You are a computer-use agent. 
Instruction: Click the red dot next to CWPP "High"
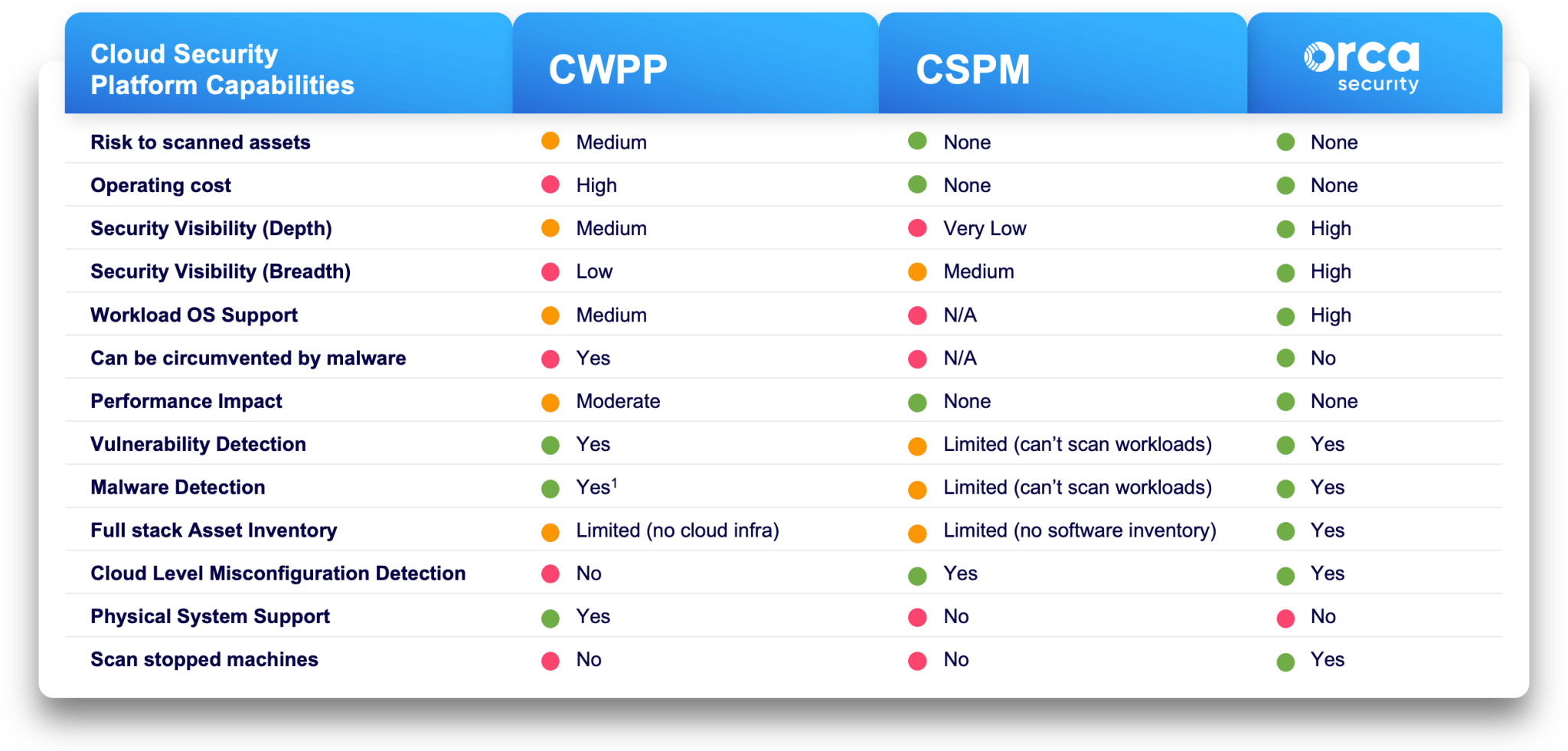coord(550,184)
